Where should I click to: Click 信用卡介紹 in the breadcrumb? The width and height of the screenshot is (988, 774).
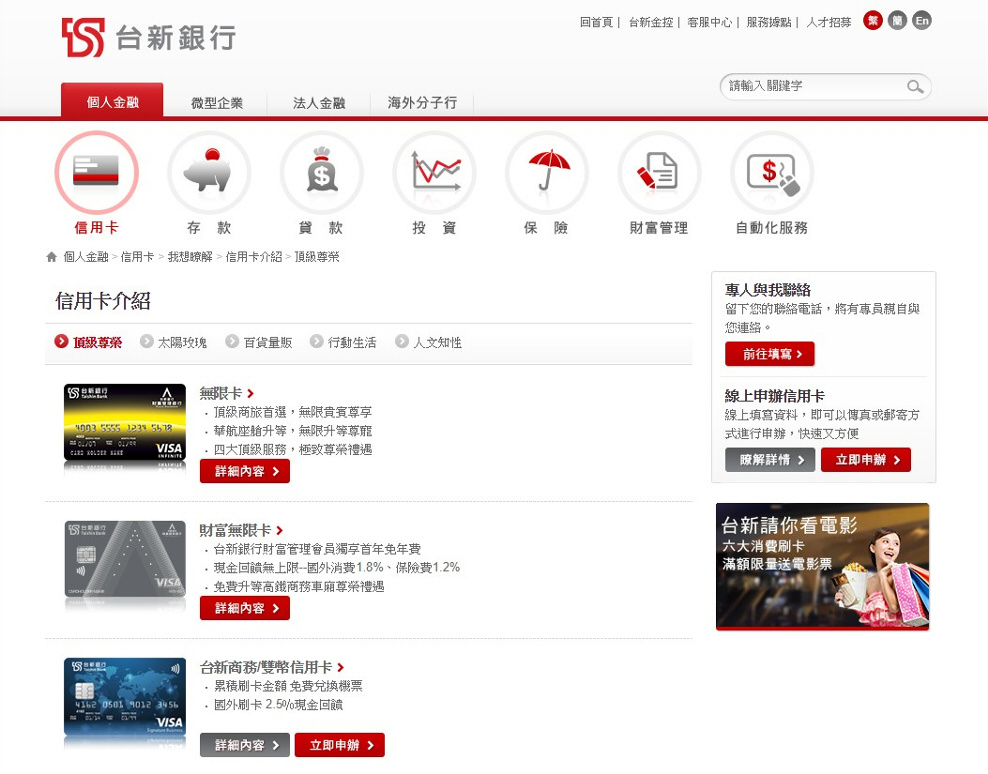coord(254,257)
